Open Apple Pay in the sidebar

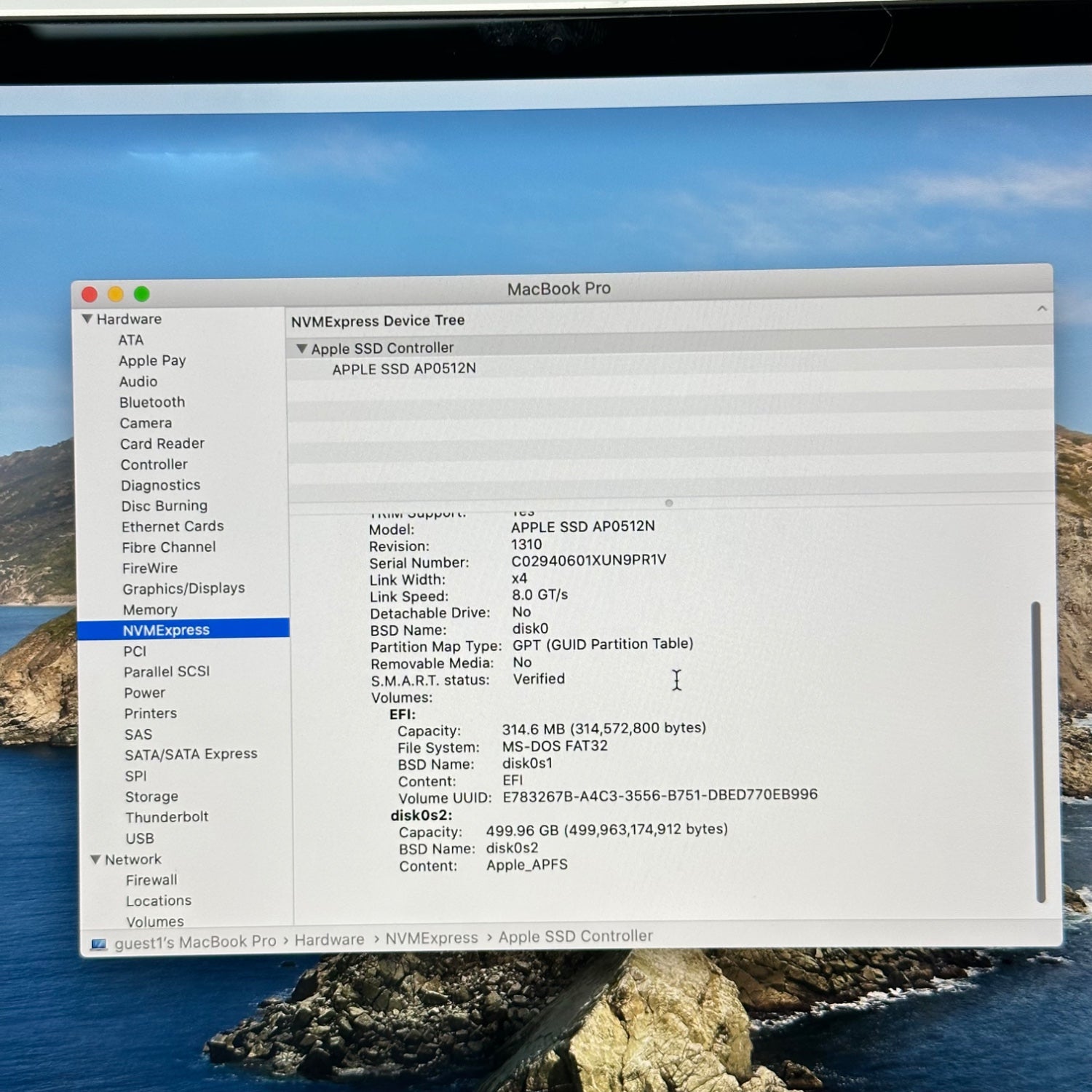pyautogui.click(x=152, y=360)
